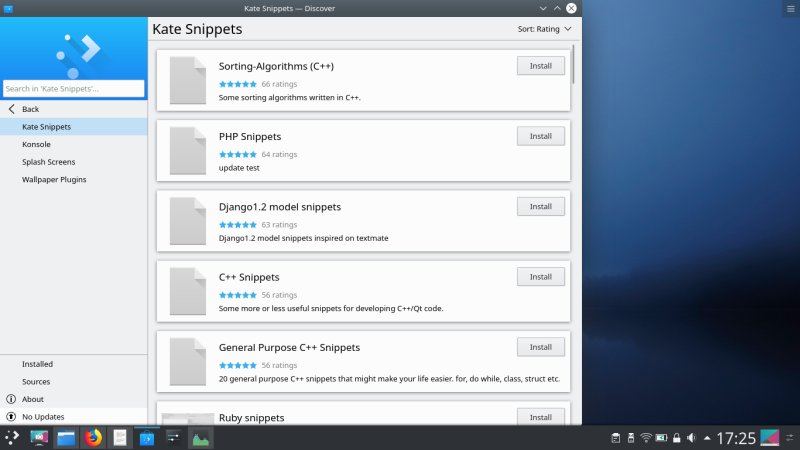Image resolution: width=800 pixels, height=450 pixels.
Task: Open the desktop hamburger menu top-right
Action: coord(791,9)
